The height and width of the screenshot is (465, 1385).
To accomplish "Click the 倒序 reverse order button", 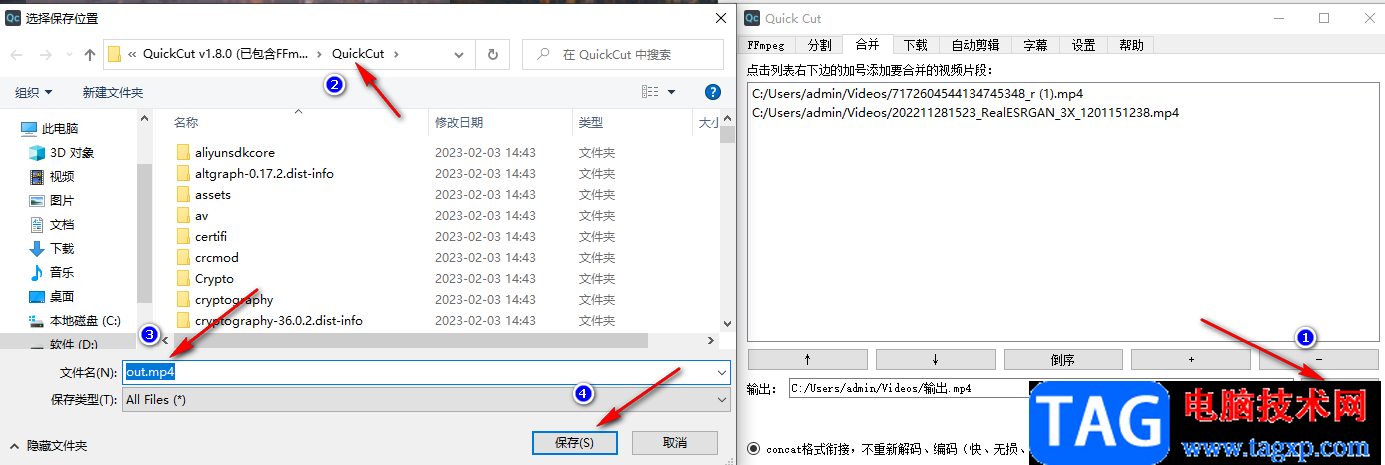I will [1063, 359].
